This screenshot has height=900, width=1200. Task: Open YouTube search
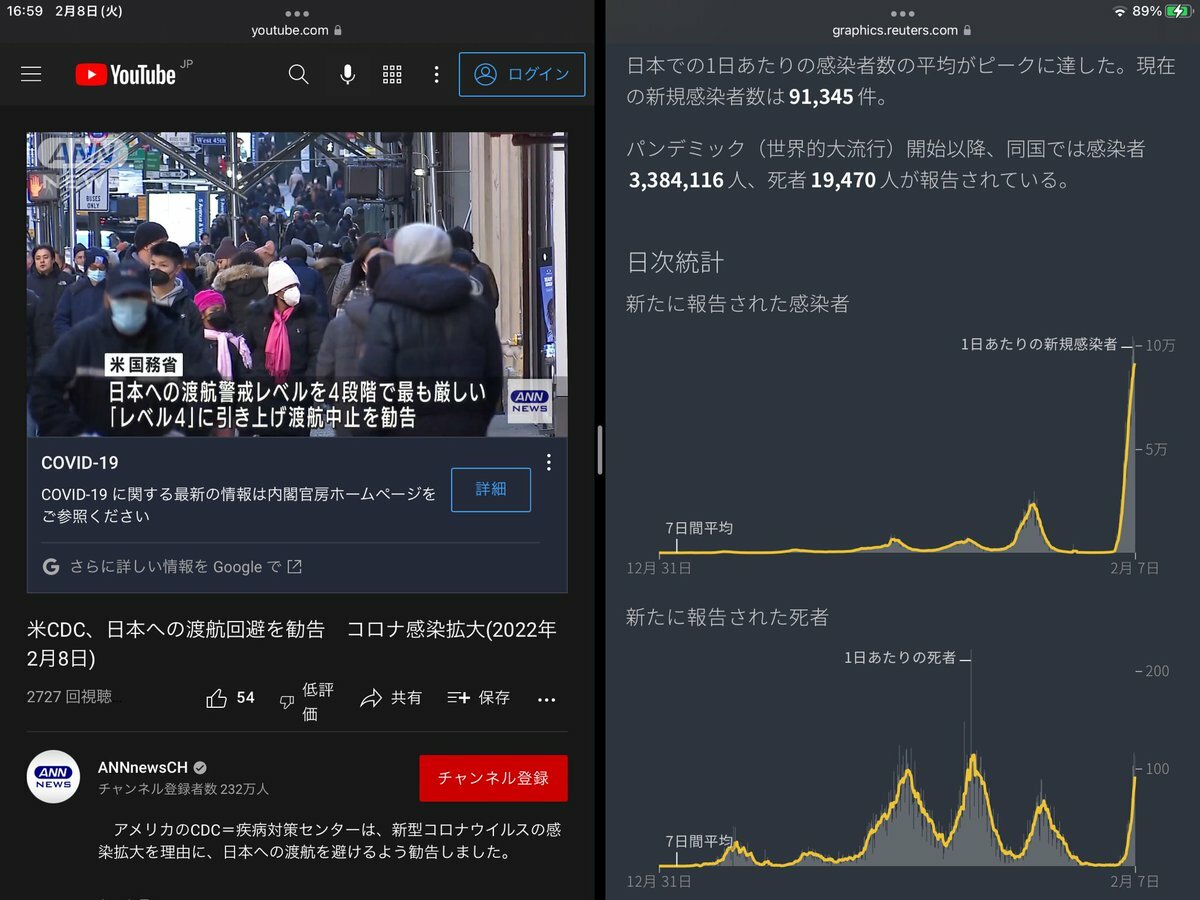298,75
